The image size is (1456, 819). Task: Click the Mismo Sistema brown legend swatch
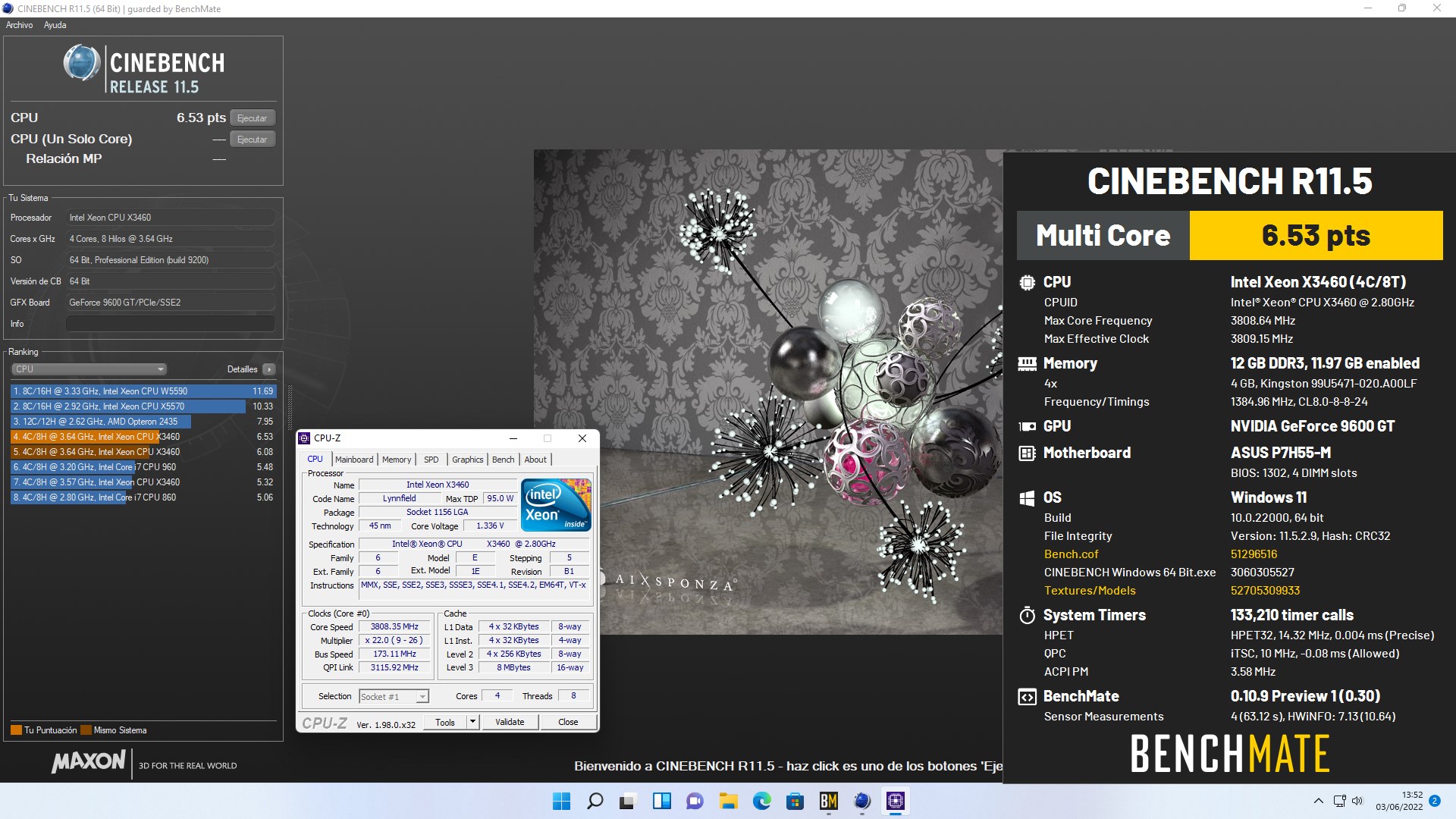point(86,730)
